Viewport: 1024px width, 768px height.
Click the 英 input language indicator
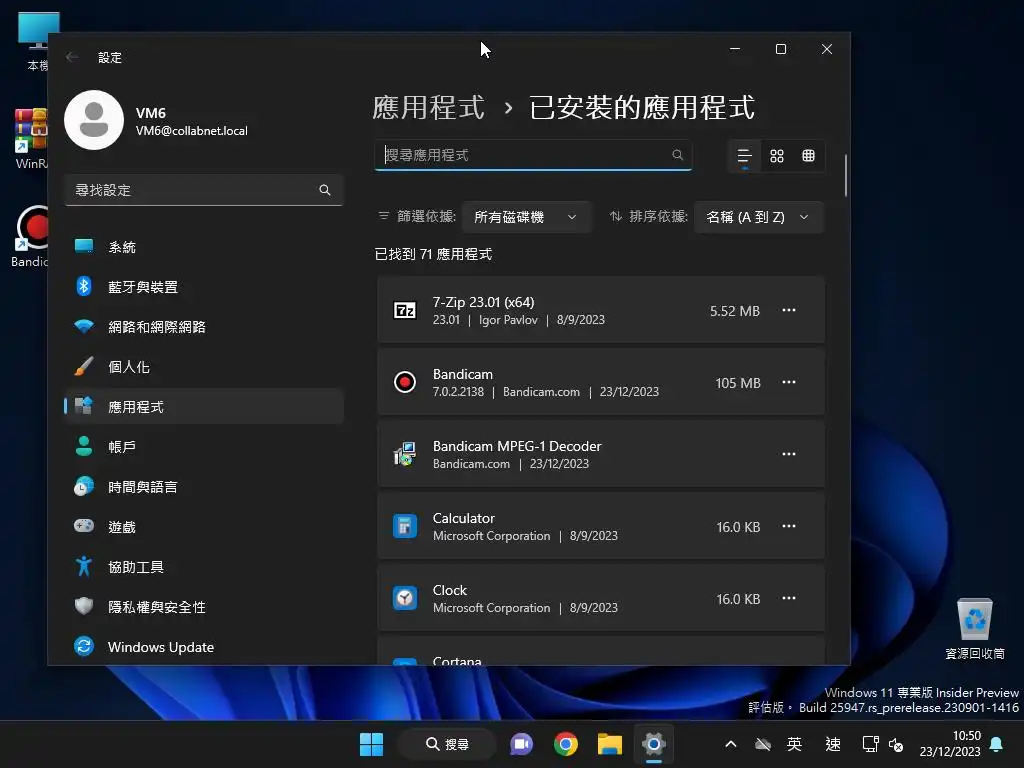click(x=794, y=744)
